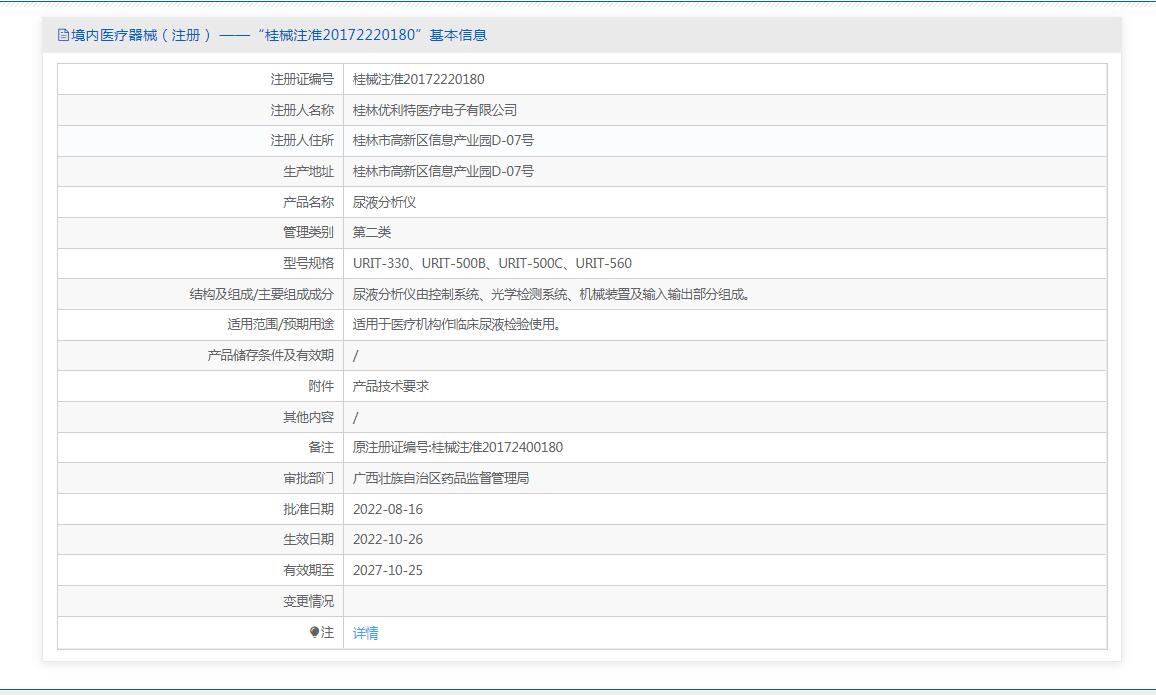Screen dimensions: 1156x695
Task: Click the lightbulb icon beside 注
Action: [x=314, y=632]
